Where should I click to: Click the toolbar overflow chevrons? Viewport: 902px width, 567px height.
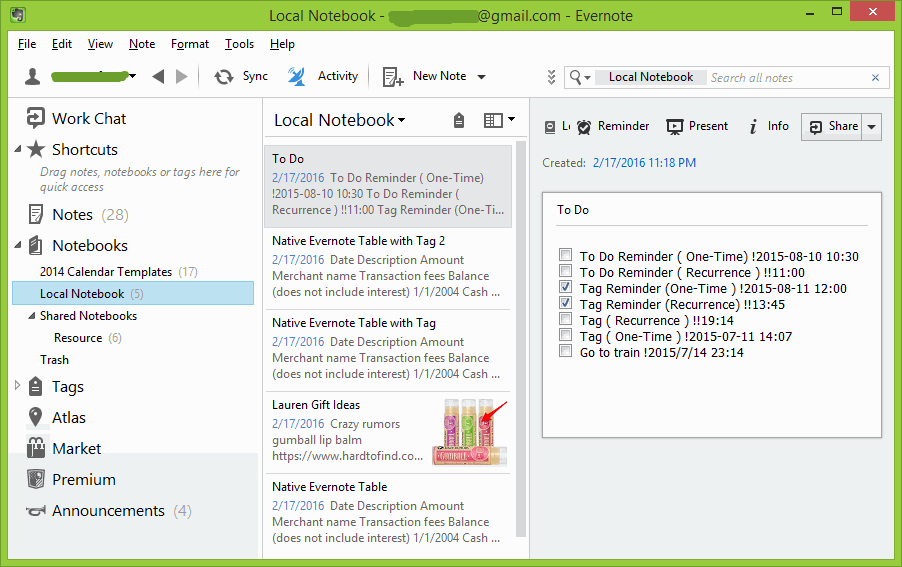[551, 77]
